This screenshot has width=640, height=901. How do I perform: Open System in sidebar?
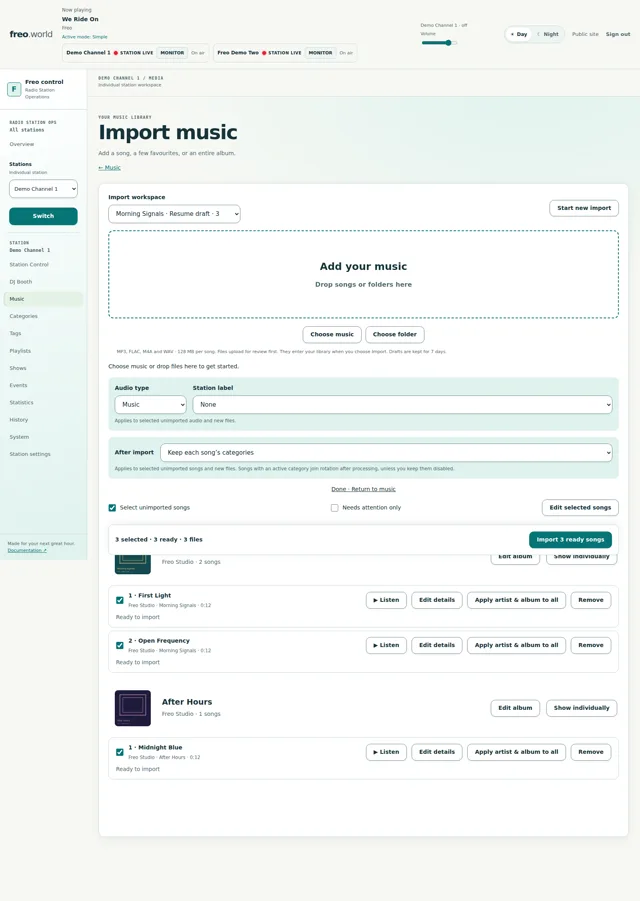click(19, 437)
